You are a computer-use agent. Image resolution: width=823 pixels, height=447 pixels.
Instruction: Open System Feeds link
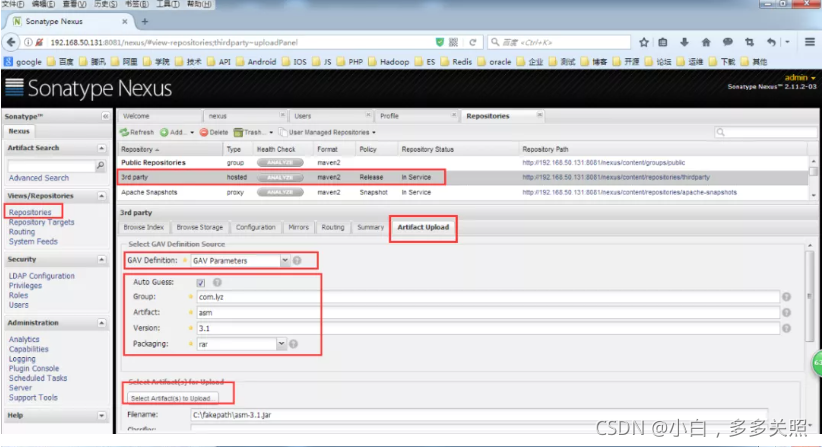(x=33, y=242)
